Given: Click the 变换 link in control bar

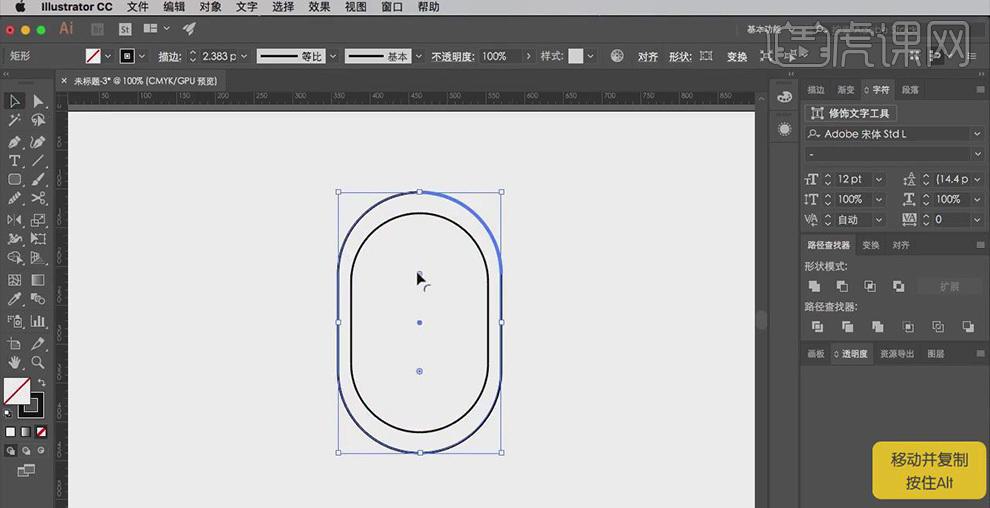Looking at the screenshot, I should tap(736, 57).
